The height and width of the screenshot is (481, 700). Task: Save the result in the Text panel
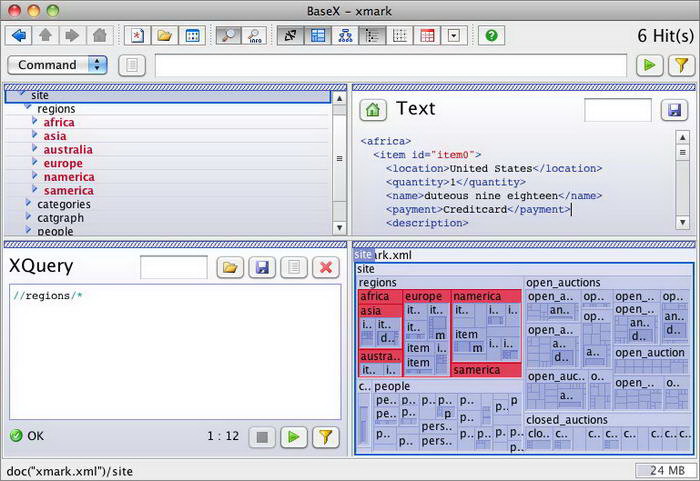tap(674, 110)
